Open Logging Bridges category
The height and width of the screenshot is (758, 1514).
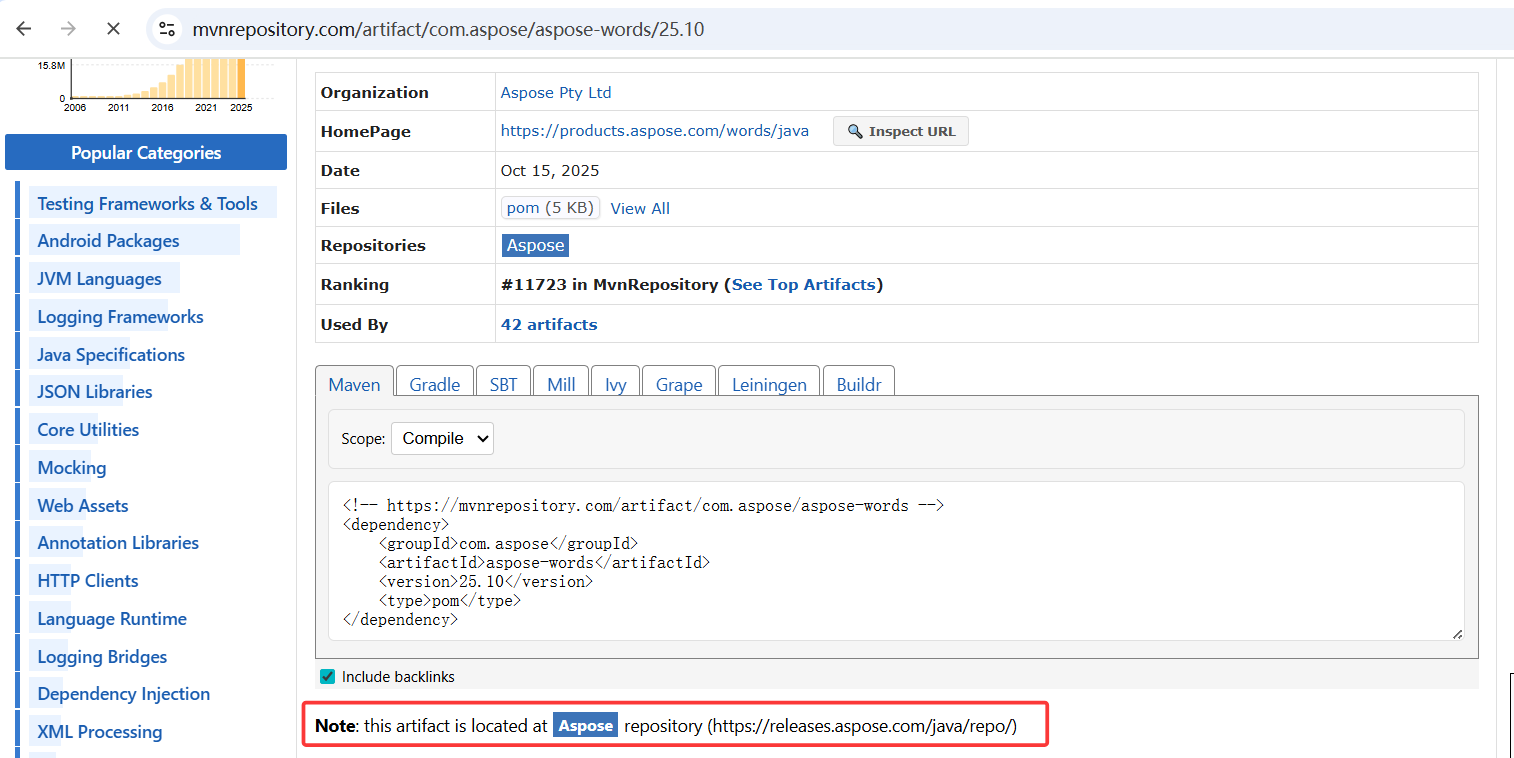[x=102, y=656]
